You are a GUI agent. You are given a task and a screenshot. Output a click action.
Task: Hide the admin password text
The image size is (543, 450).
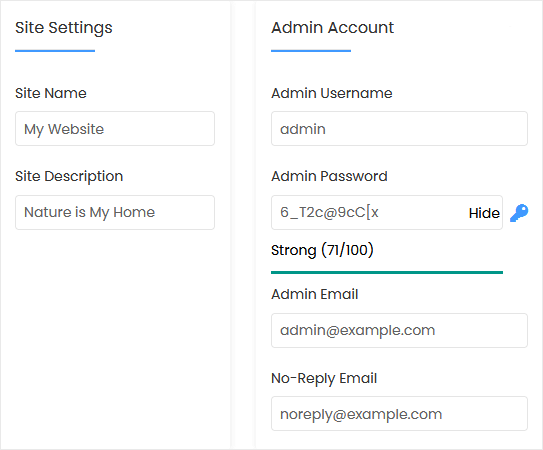coord(484,213)
